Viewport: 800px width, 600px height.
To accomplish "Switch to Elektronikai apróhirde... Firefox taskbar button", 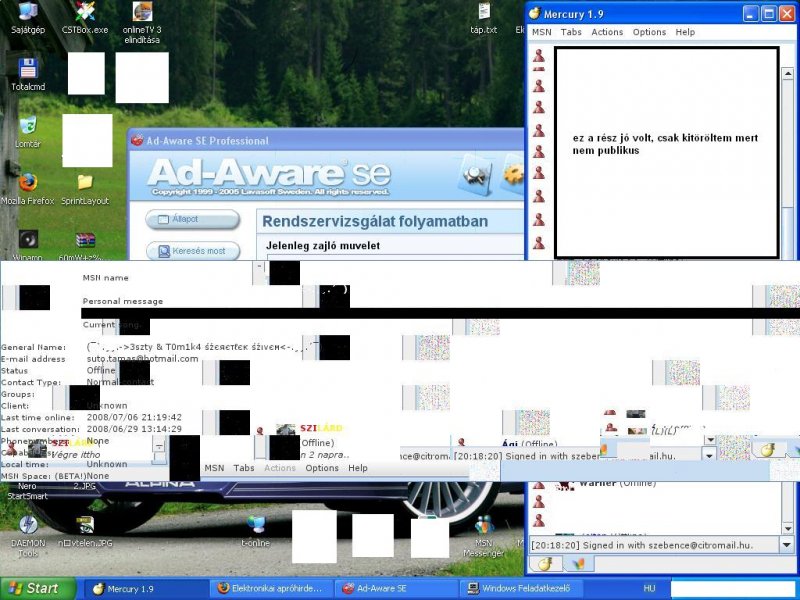I will [x=271, y=589].
